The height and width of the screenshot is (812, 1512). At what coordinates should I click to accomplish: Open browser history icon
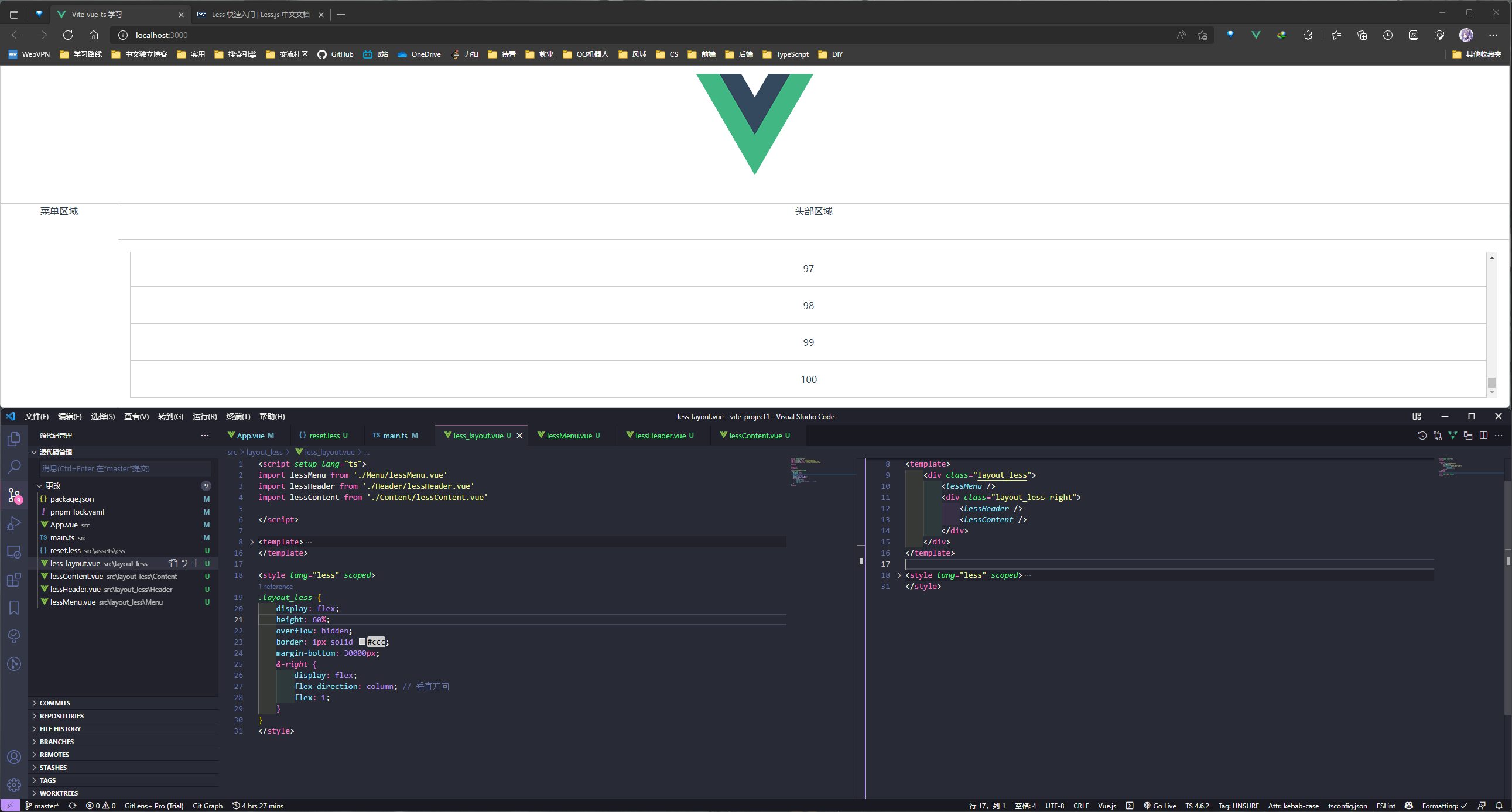pos(1388,35)
